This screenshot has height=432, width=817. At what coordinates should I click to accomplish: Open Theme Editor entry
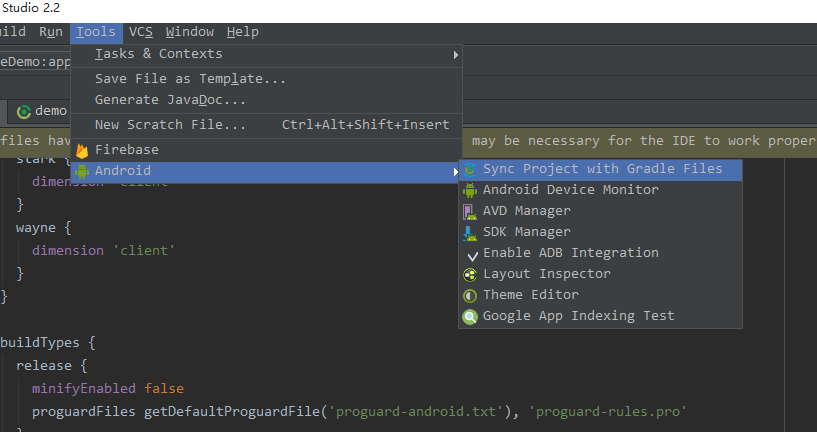tap(600, 295)
